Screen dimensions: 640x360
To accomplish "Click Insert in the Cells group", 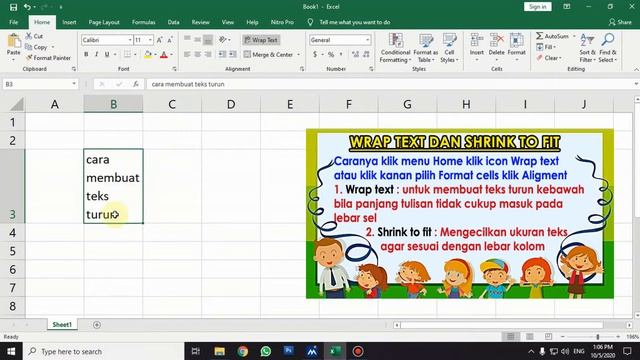I will 476,47.
